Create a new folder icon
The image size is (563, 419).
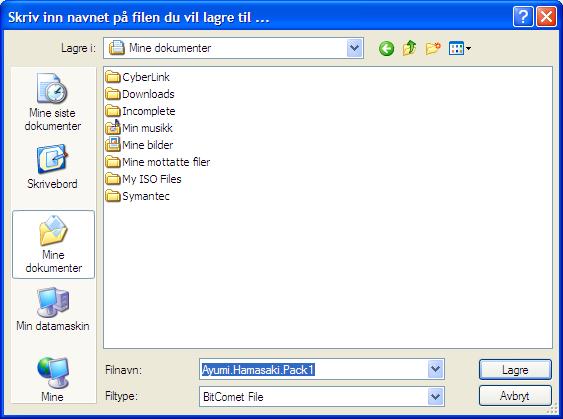point(433,48)
